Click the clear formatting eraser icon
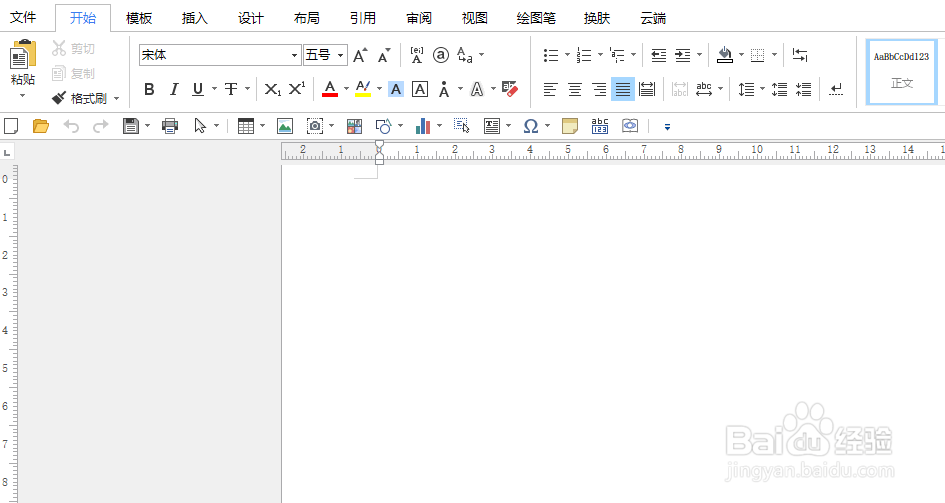The image size is (945, 503). pos(510,89)
